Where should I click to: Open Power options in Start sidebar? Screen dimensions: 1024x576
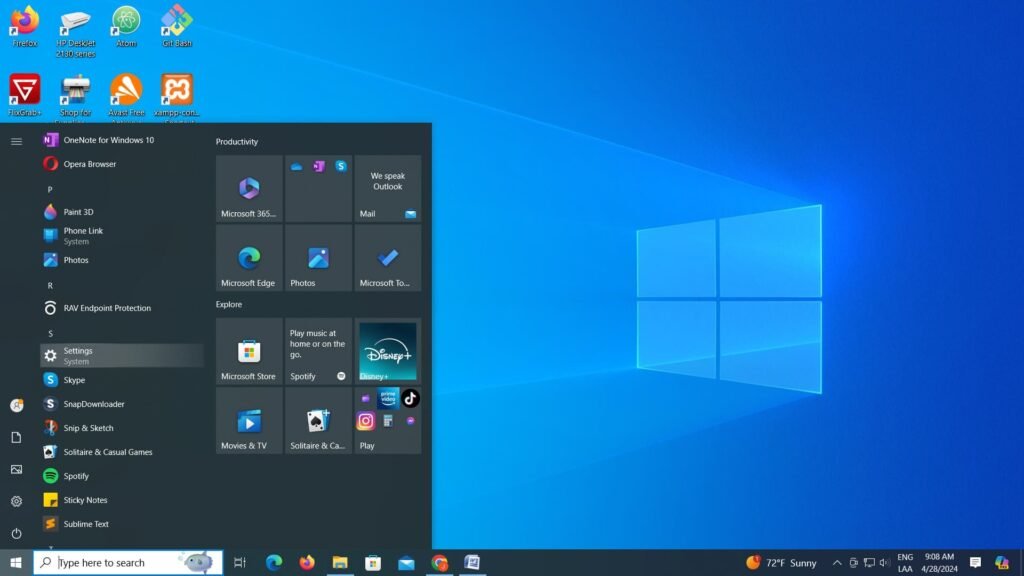pos(16,534)
